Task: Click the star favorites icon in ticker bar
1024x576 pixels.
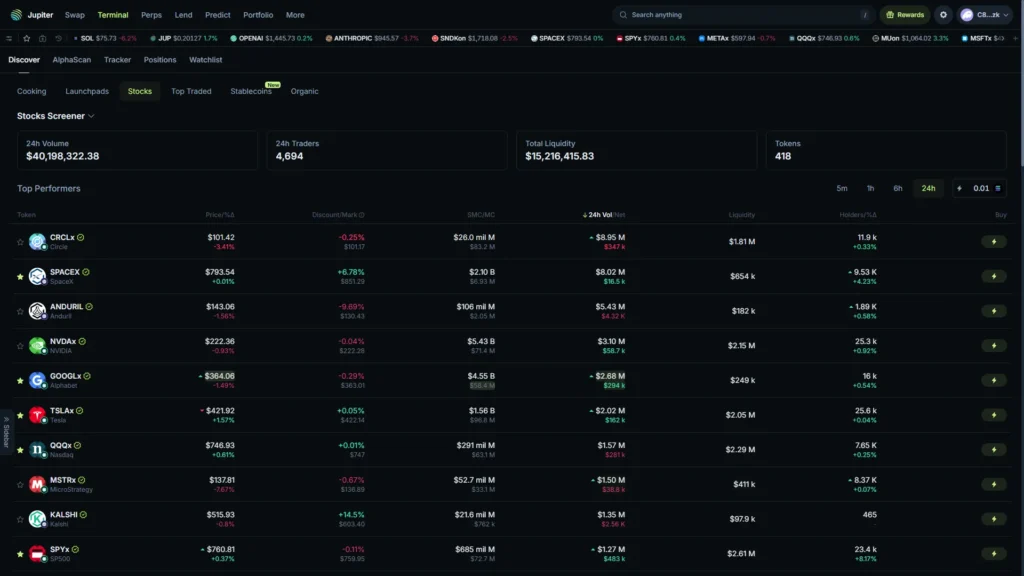Action: 27,39
